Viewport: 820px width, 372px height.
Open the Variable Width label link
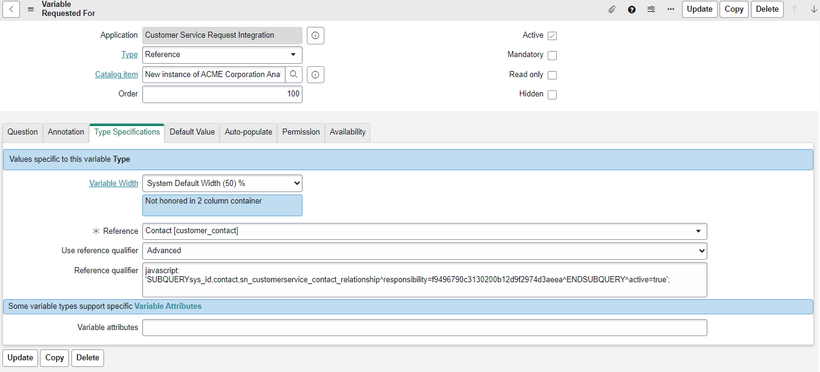113,183
